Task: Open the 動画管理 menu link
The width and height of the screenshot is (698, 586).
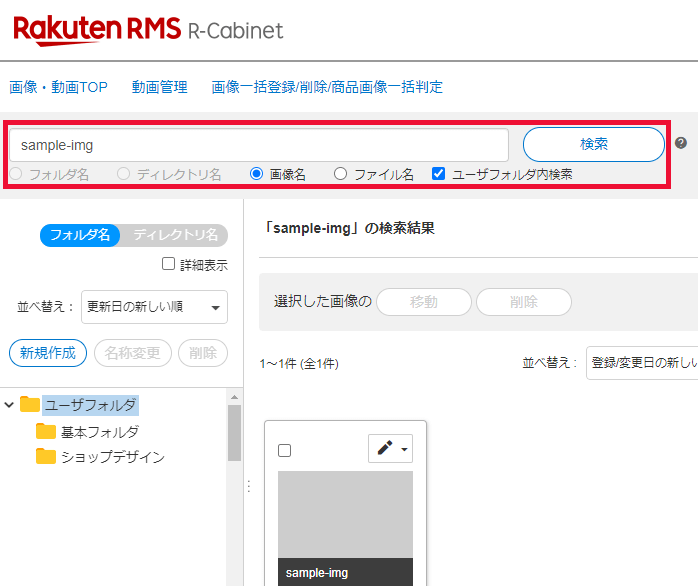Action: click(159, 87)
